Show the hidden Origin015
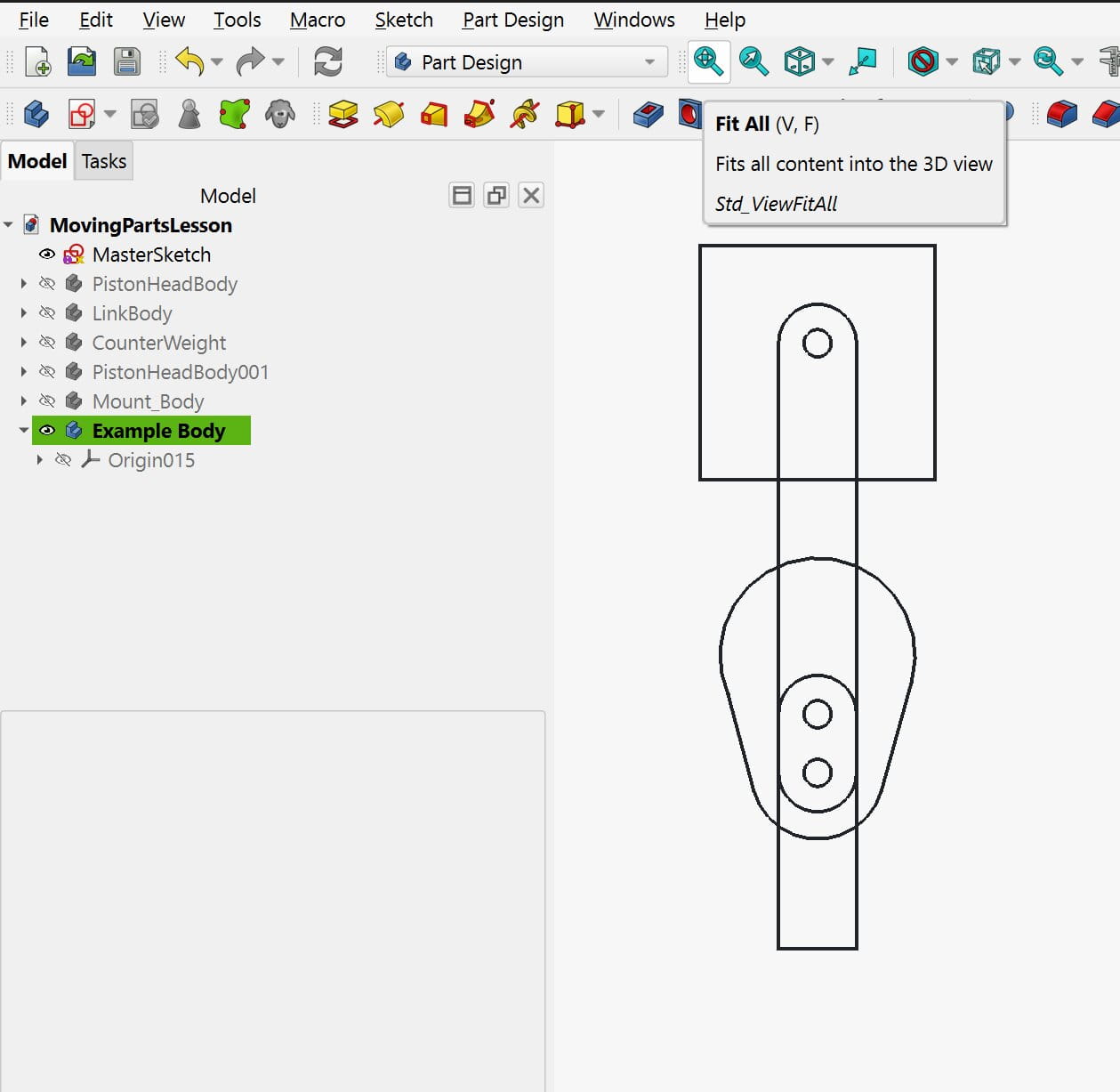The height and width of the screenshot is (1092, 1120). [x=63, y=460]
